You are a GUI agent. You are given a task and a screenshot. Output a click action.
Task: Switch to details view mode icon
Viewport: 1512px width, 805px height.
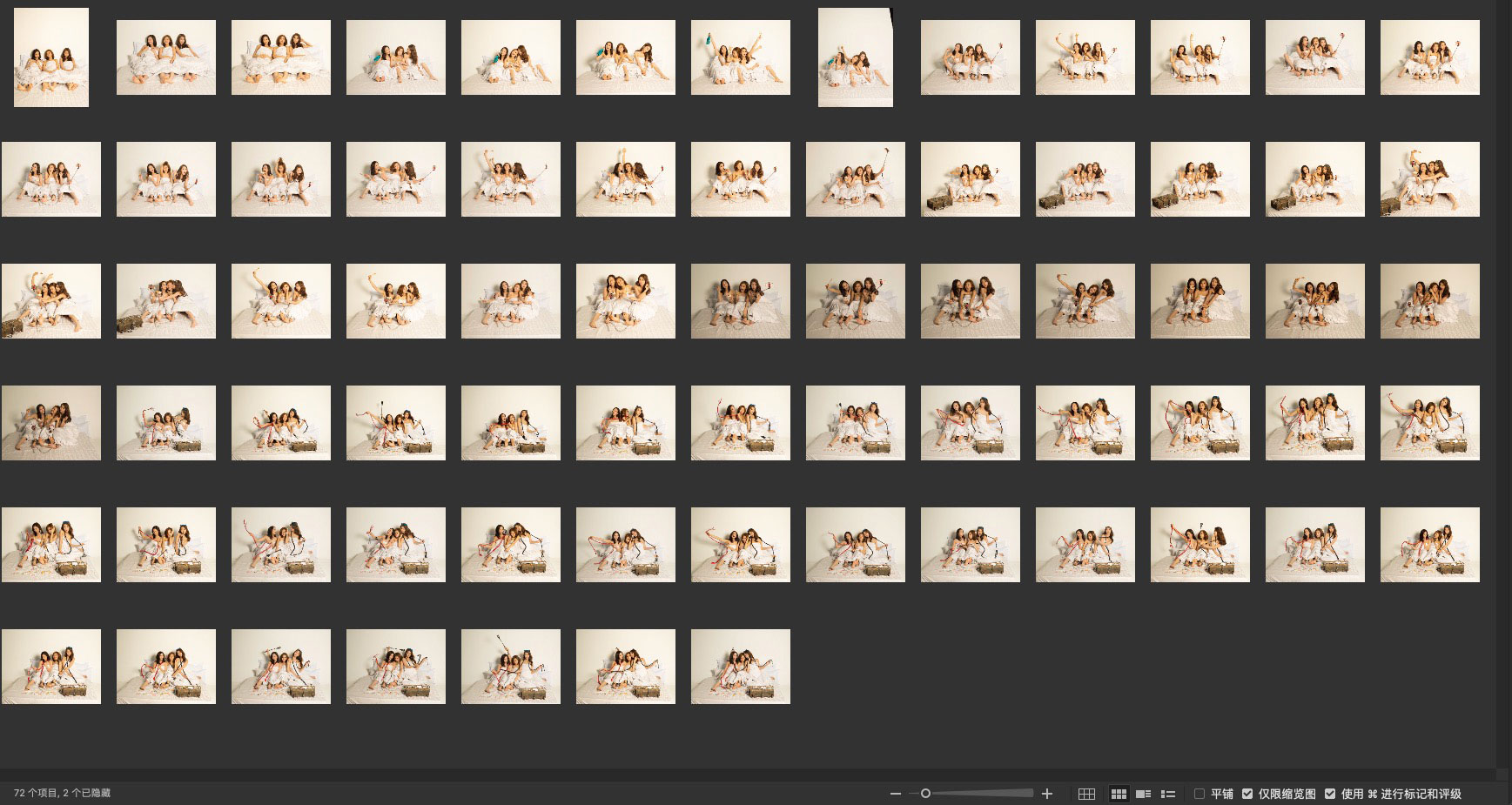click(x=1144, y=794)
